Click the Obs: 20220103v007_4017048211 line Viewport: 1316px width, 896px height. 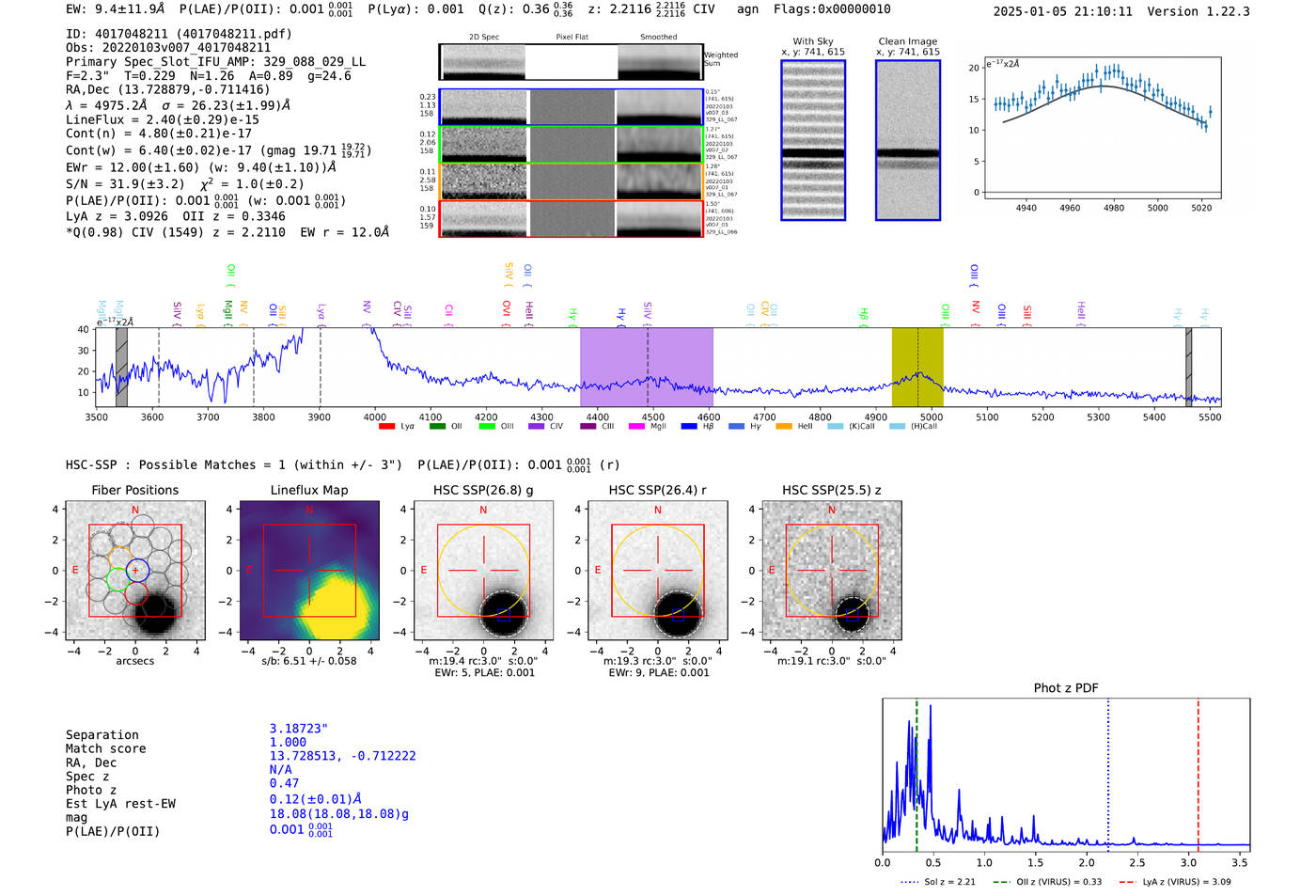coord(168,48)
